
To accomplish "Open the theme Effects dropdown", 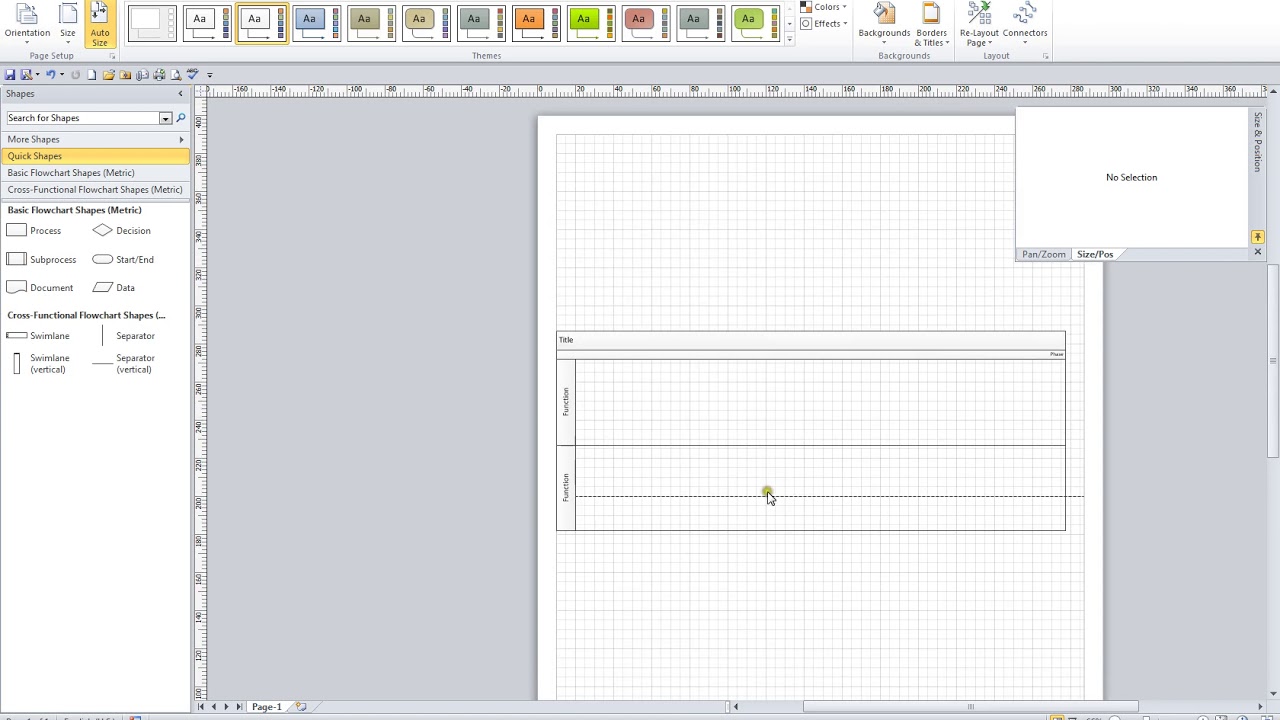I will tap(824, 23).
